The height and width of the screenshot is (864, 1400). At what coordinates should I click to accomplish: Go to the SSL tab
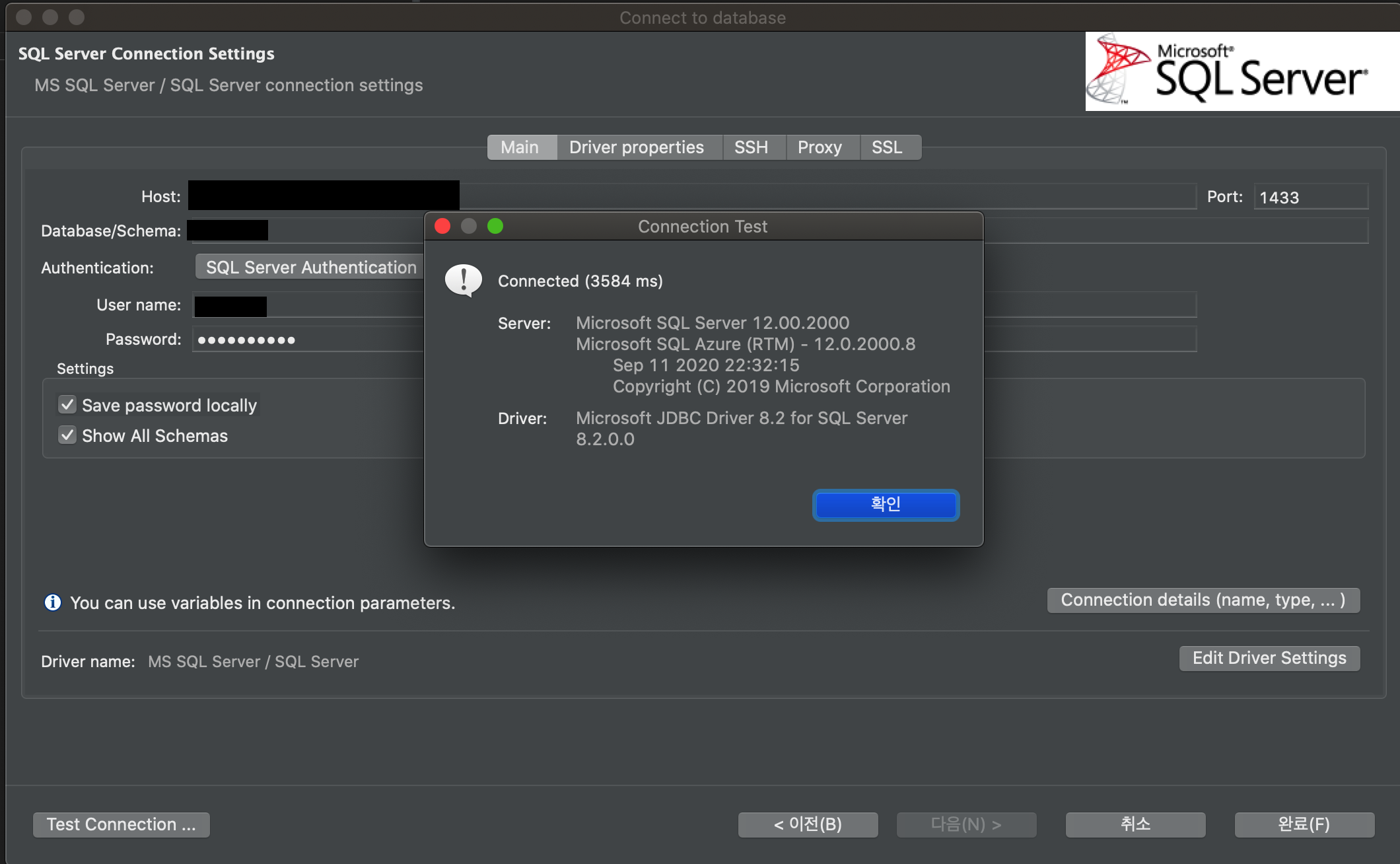[x=886, y=147]
